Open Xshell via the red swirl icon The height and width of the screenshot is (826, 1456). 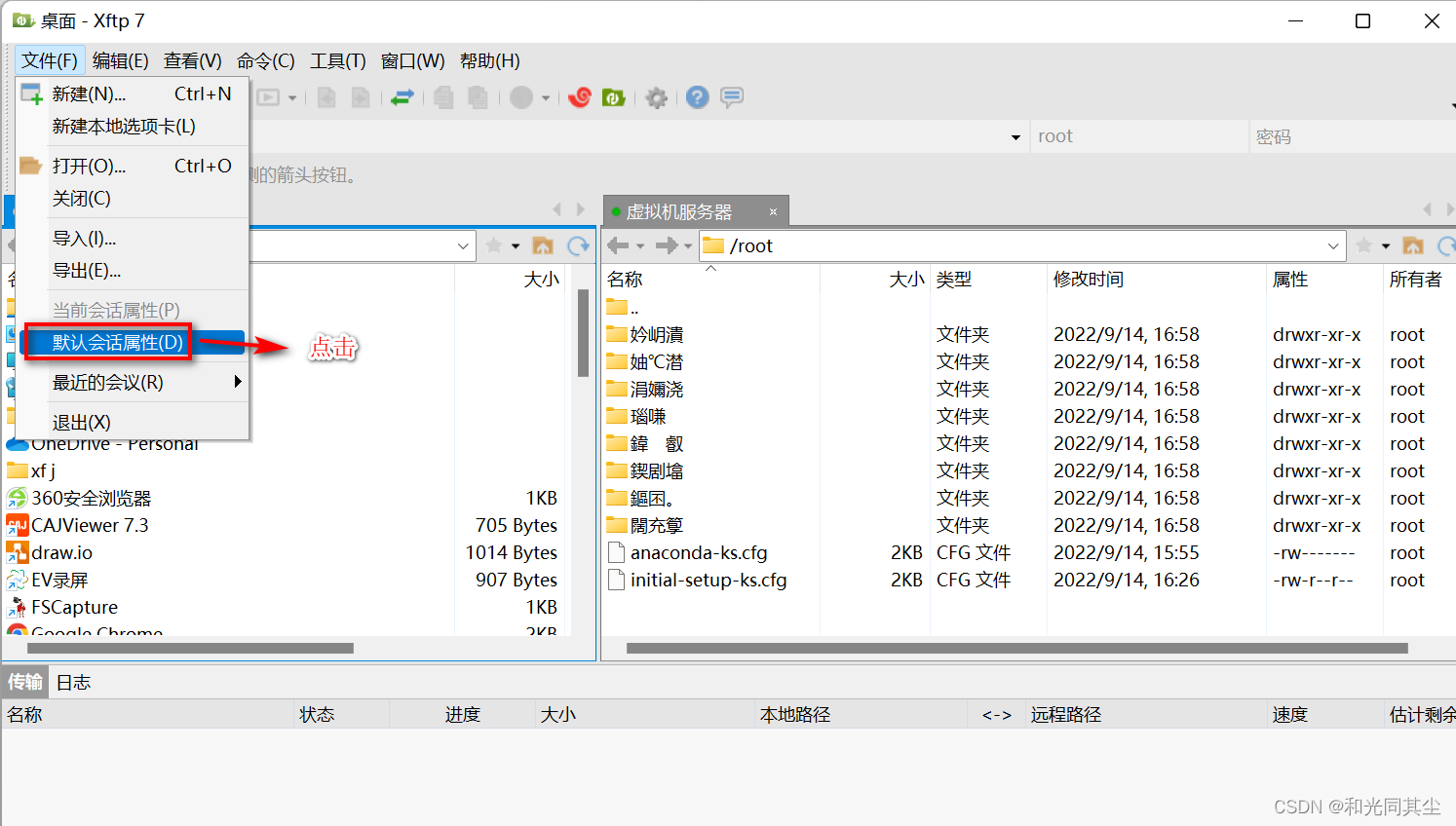pos(580,97)
